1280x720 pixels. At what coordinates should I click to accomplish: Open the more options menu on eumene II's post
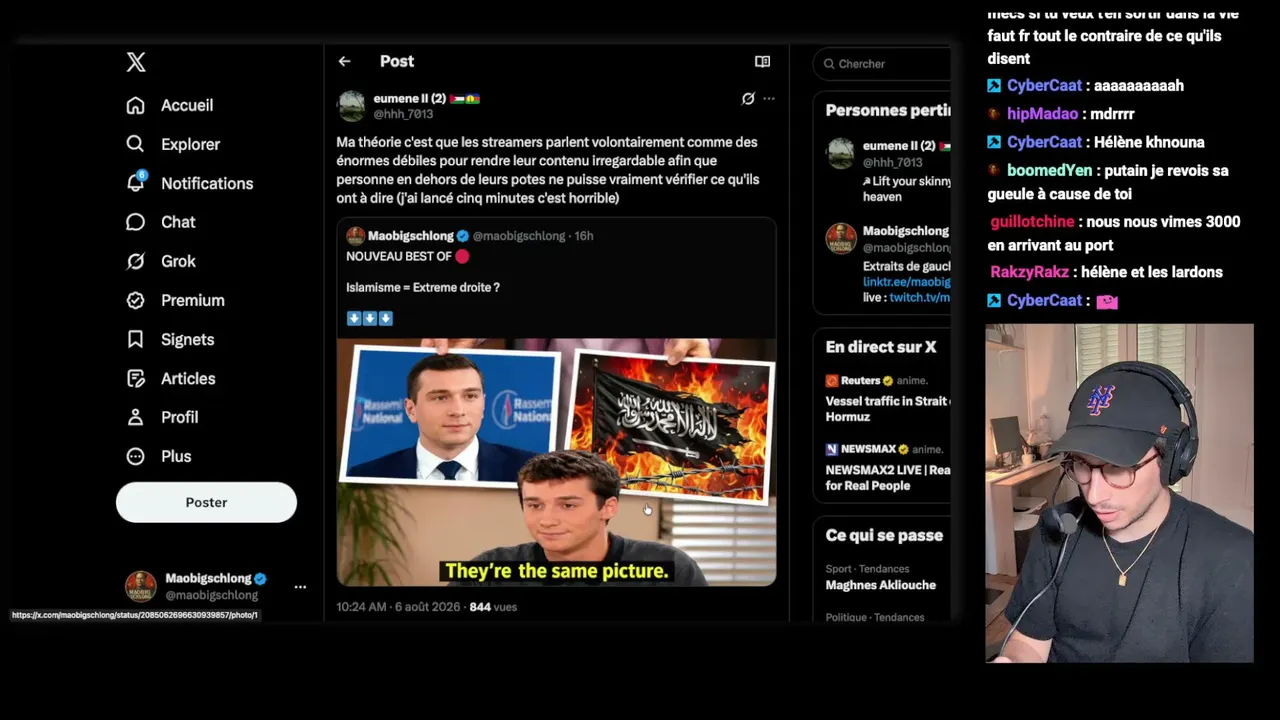pyautogui.click(x=769, y=98)
